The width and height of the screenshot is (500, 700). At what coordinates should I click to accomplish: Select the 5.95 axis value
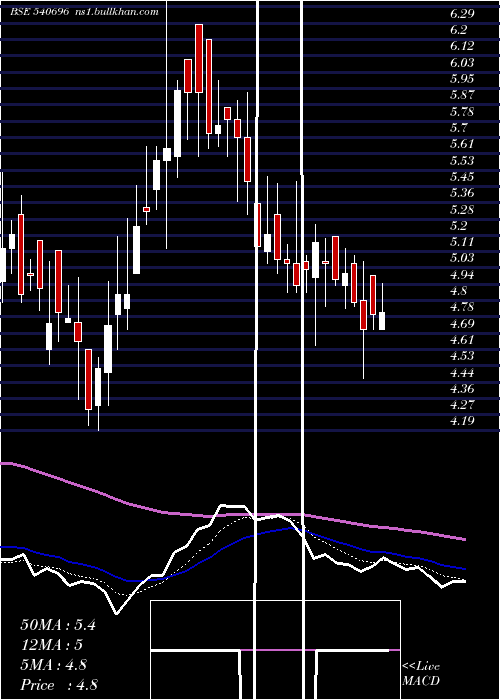point(462,79)
